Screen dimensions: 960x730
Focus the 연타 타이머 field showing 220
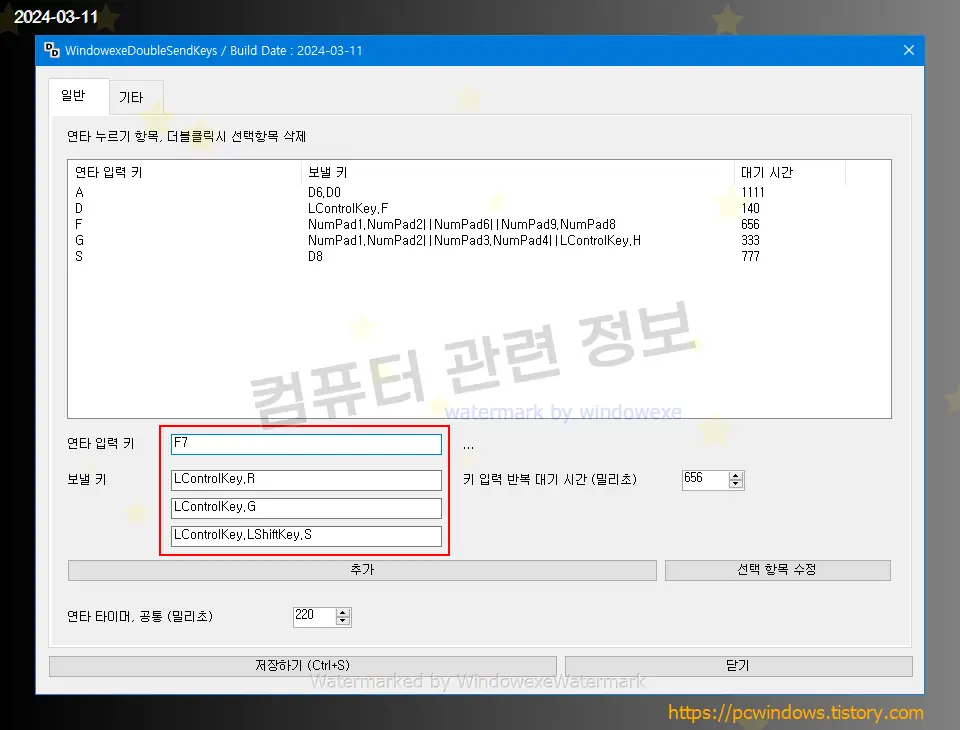(314, 616)
